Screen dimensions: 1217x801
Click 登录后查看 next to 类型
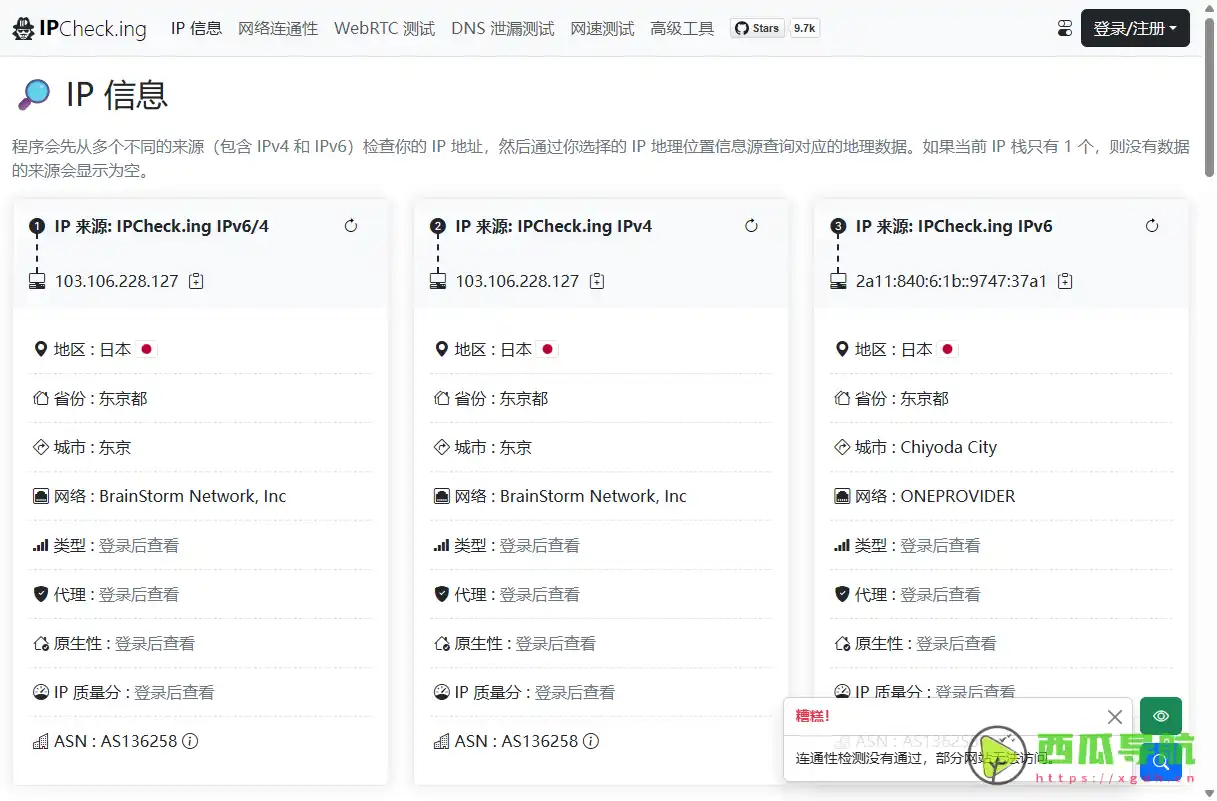tap(139, 545)
